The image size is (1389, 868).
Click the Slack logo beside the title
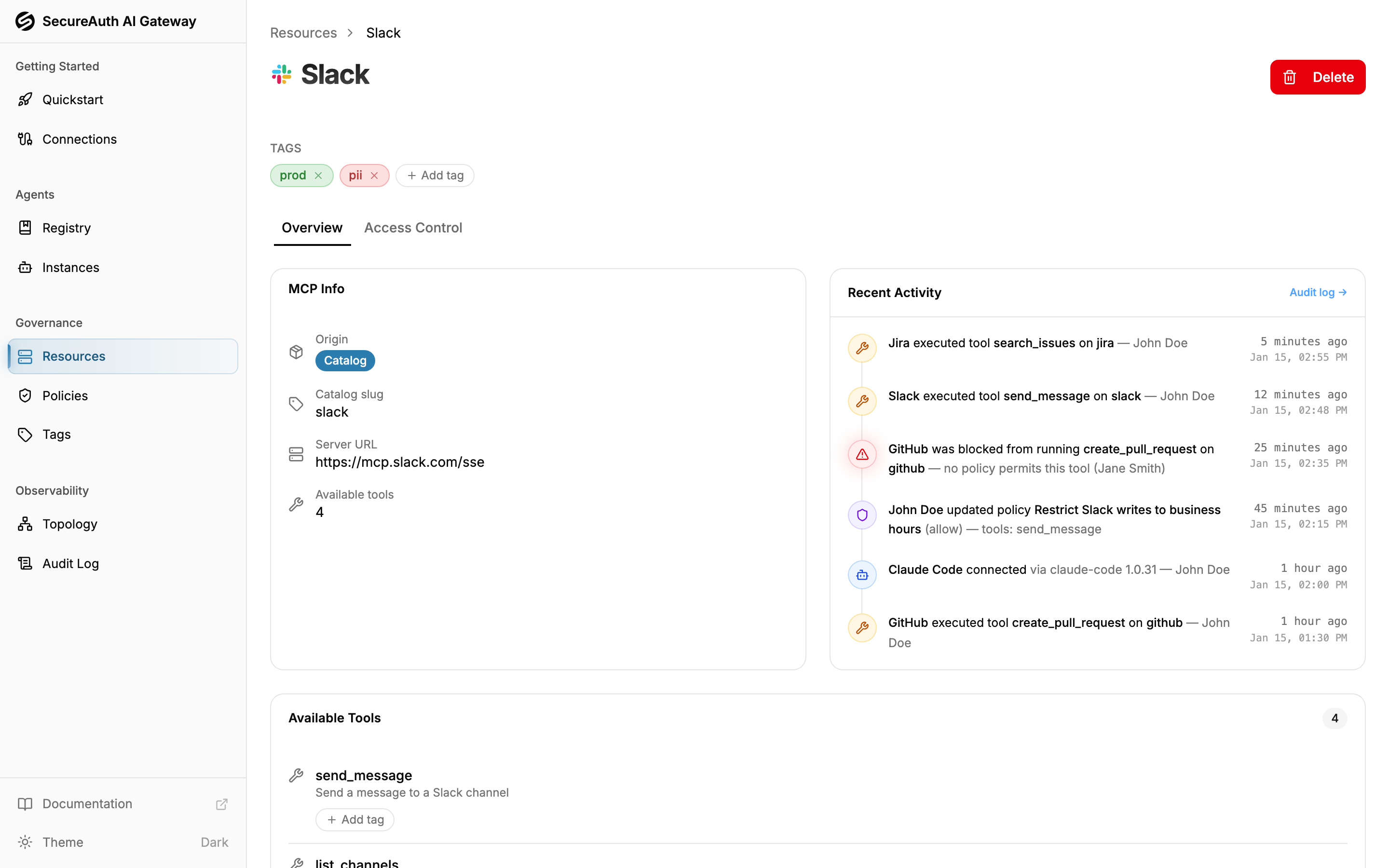tap(281, 75)
